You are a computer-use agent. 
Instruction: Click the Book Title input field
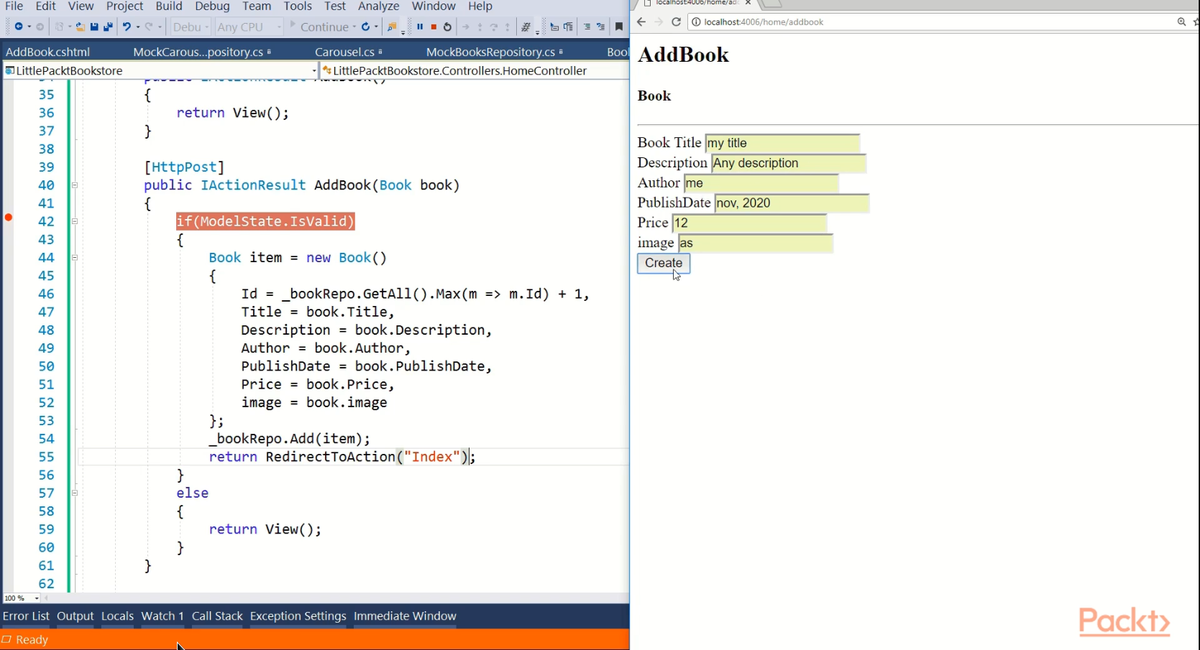coord(782,143)
